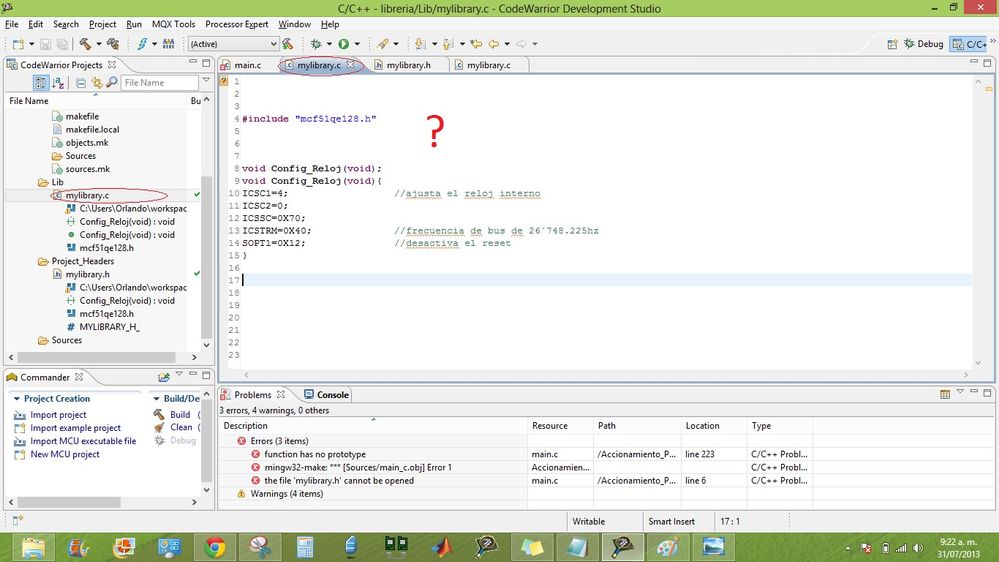Open the Paint app from the taskbar
The image size is (999, 562).
(667, 547)
